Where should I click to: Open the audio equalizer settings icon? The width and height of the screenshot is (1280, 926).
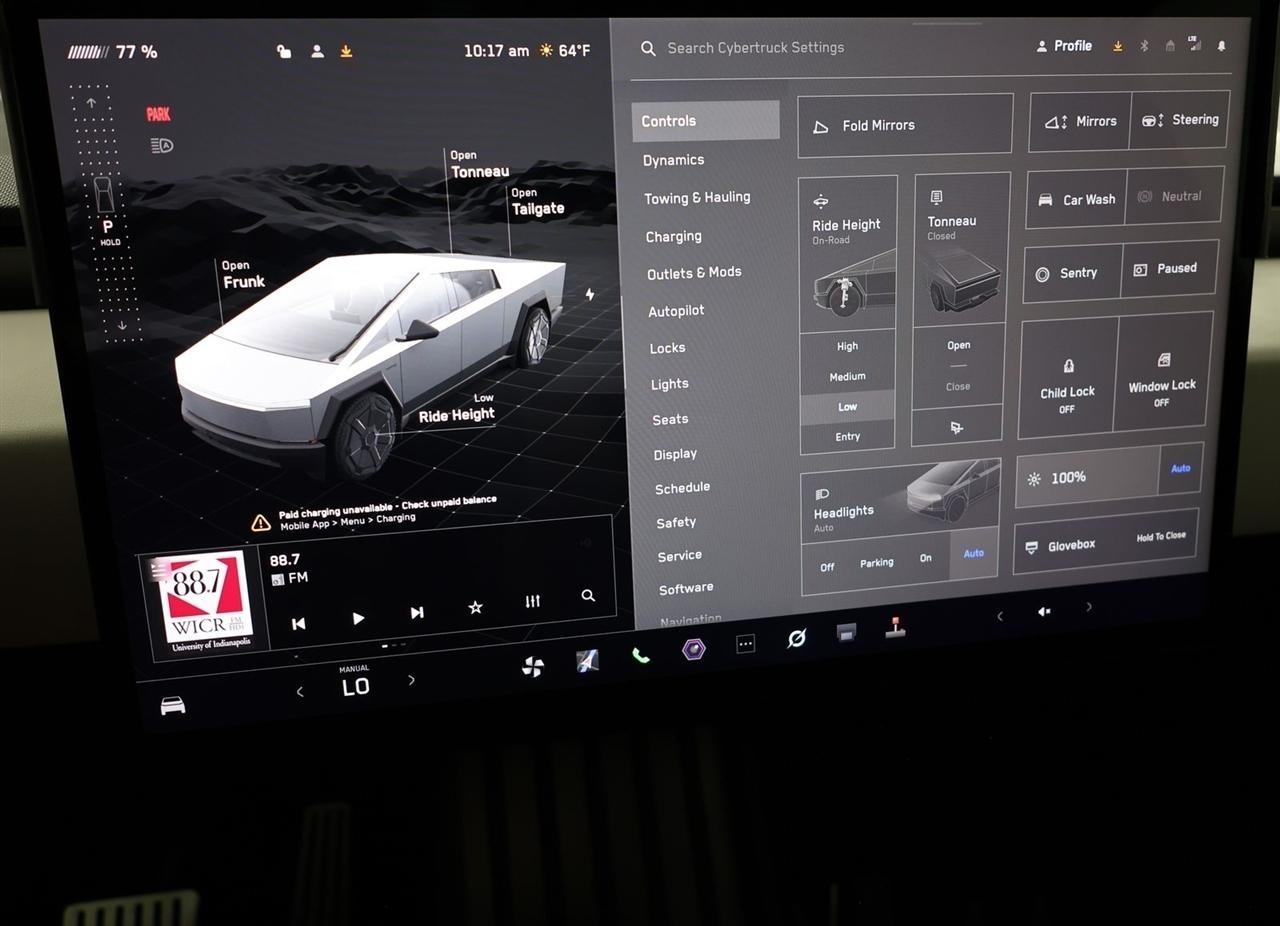pos(532,601)
